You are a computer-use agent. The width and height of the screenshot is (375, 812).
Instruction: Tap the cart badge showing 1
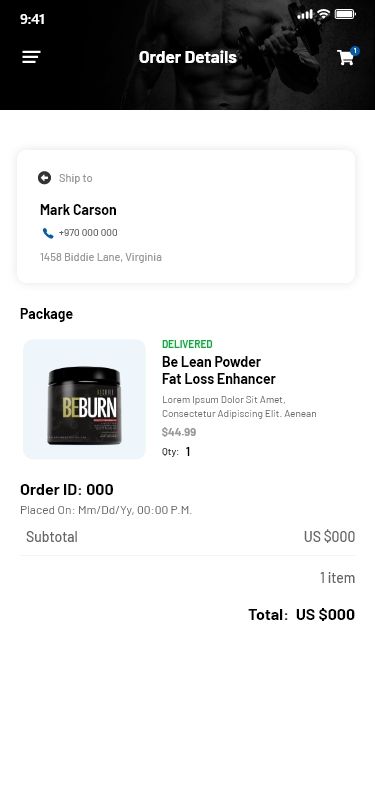coord(355,51)
